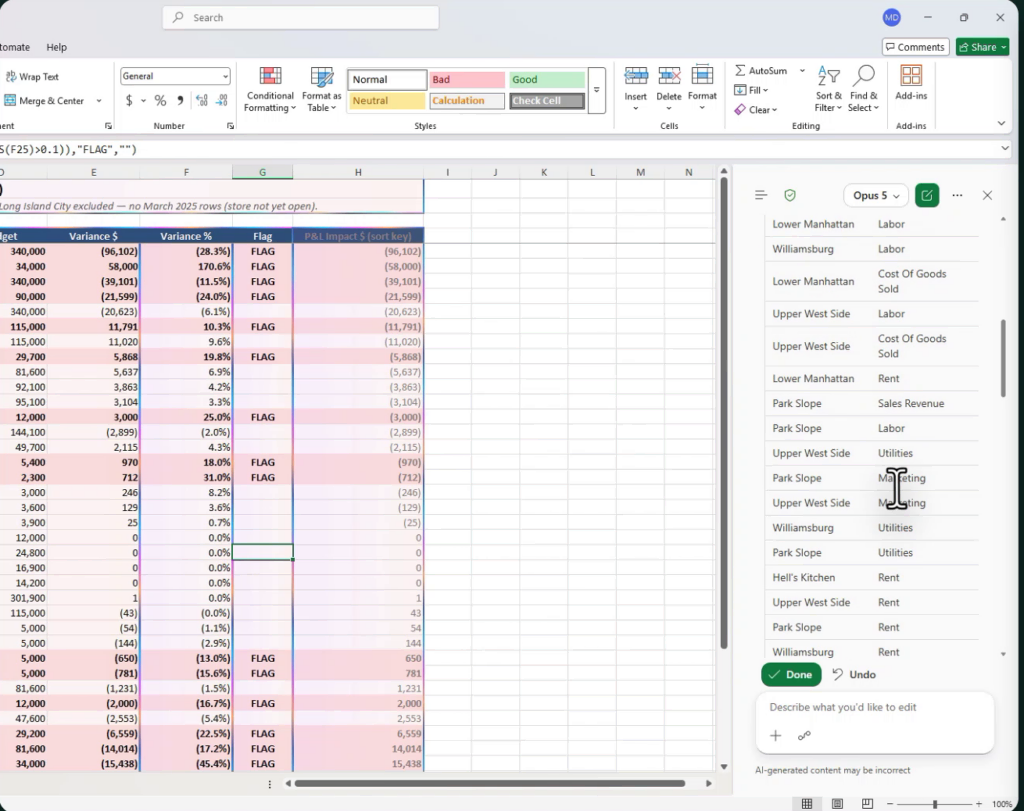Apply comma style format
1024x811 pixels.
coord(180,101)
